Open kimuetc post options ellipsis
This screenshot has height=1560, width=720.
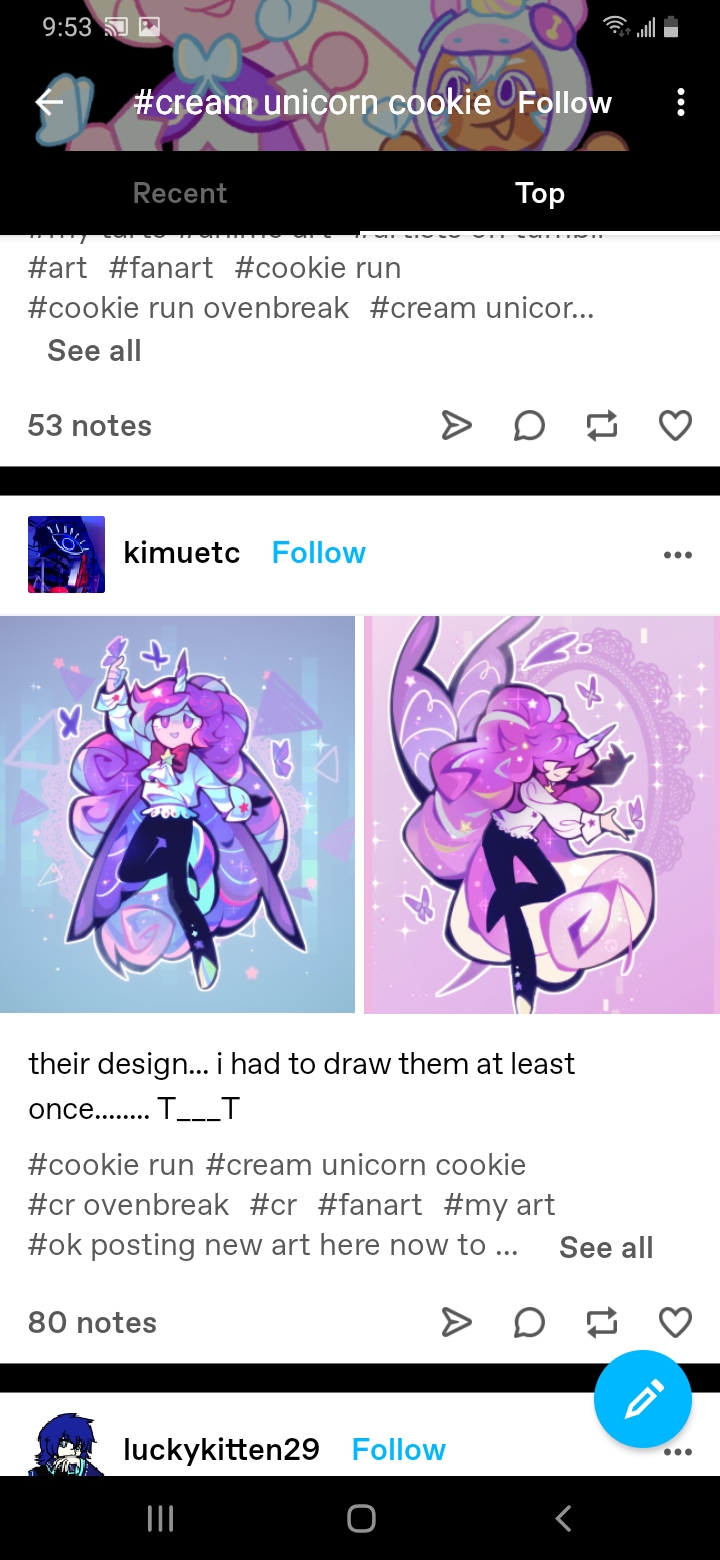pos(677,555)
